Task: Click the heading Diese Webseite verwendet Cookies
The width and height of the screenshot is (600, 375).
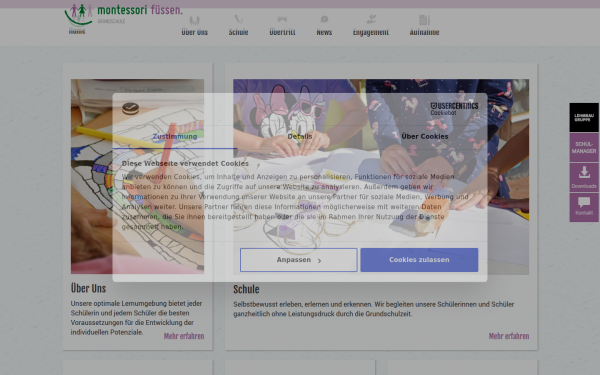Action: pyautogui.click(x=185, y=163)
